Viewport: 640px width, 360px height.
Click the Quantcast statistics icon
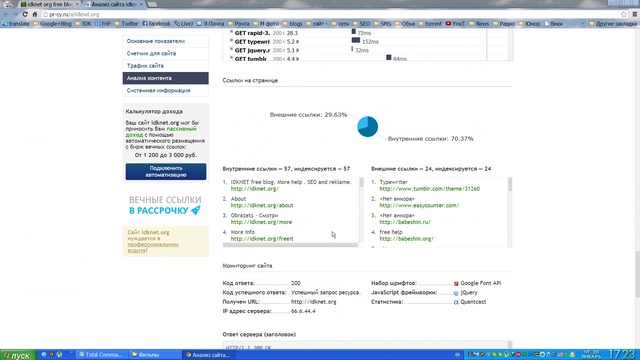click(x=456, y=302)
